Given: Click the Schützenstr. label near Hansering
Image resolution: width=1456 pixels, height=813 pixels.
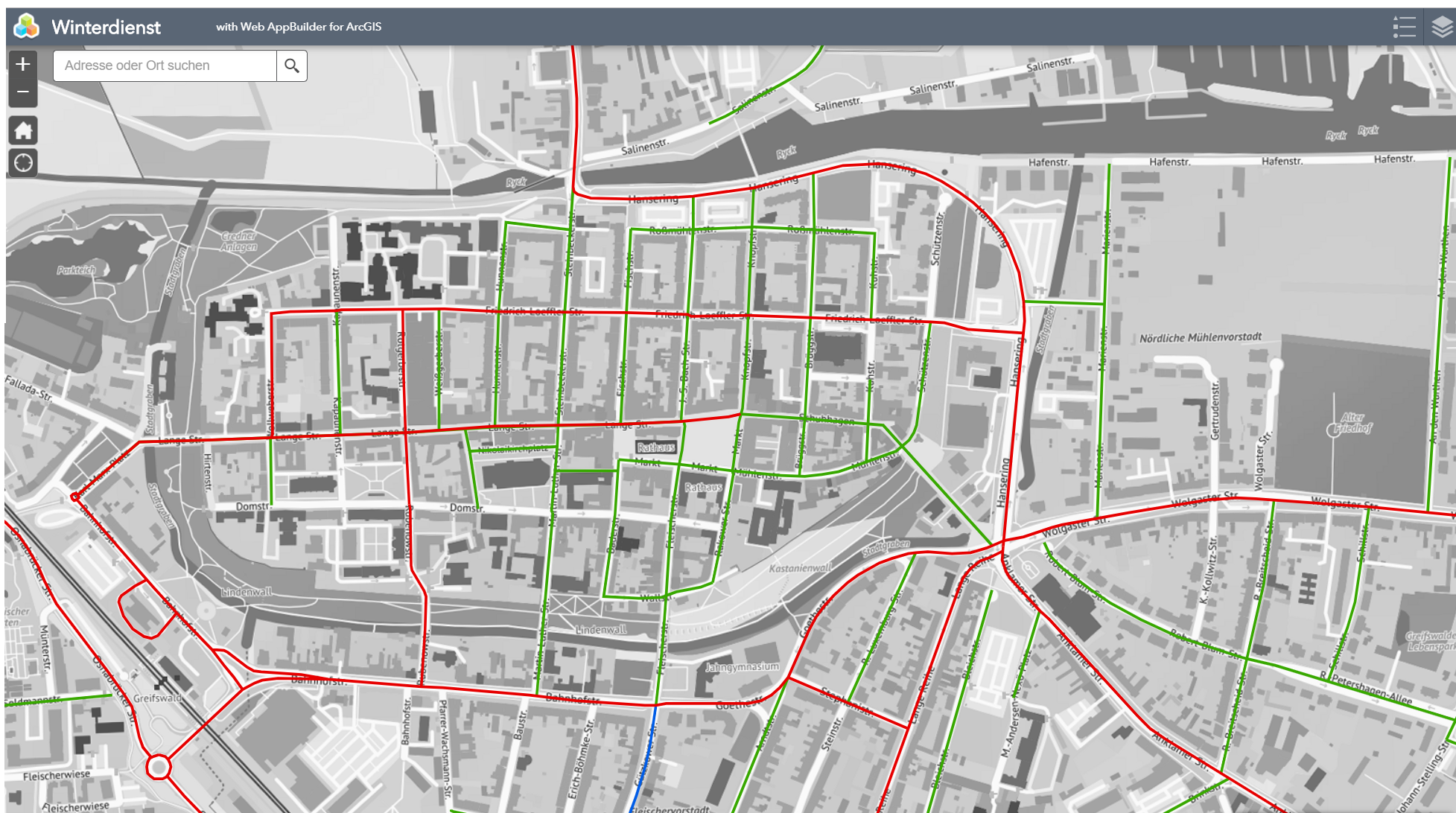Looking at the screenshot, I should [937, 240].
